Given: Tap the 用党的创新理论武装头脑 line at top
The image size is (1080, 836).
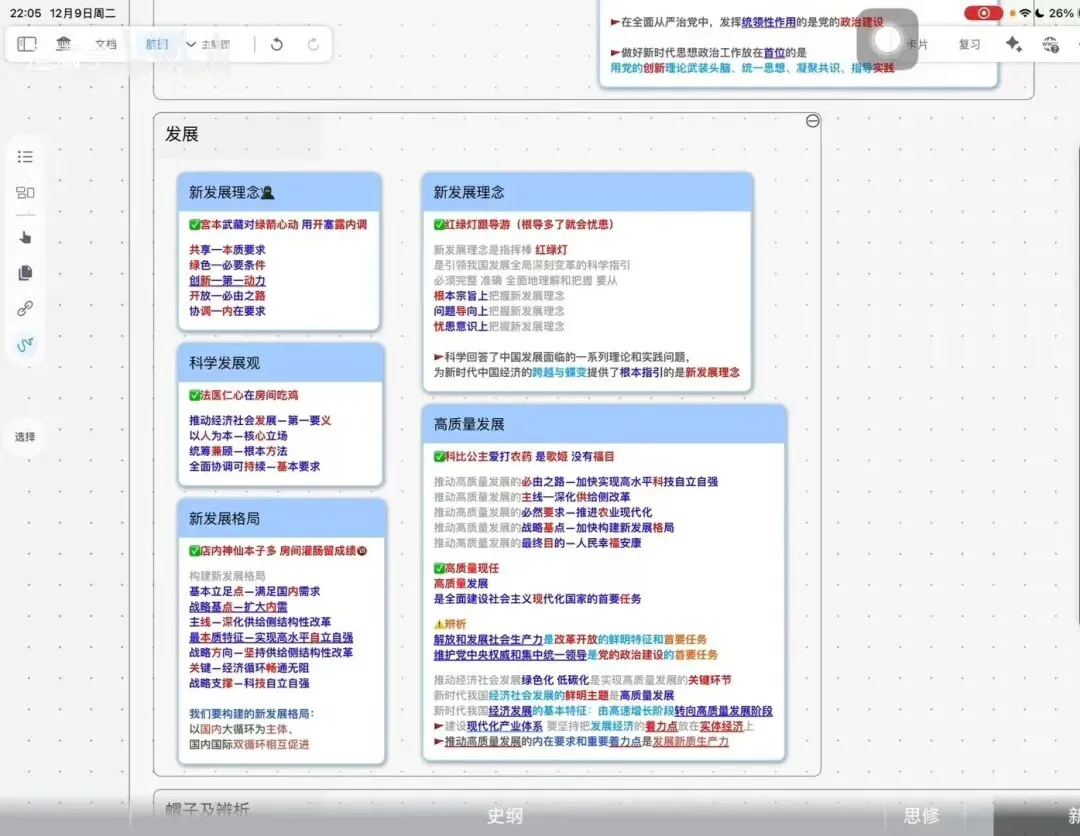Looking at the screenshot, I should (752, 67).
